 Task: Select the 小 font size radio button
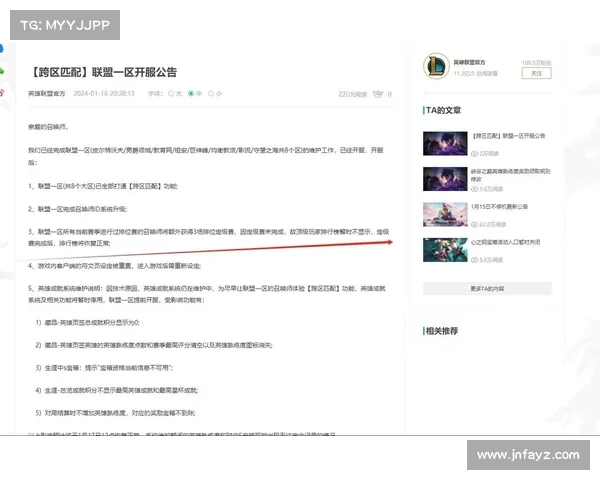pyautogui.click(x=211, y=93)
